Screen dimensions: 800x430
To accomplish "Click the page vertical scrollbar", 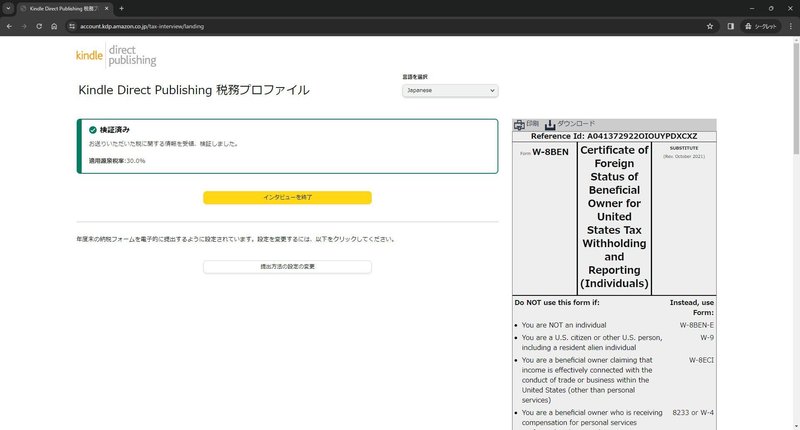I will coord(796,97).
